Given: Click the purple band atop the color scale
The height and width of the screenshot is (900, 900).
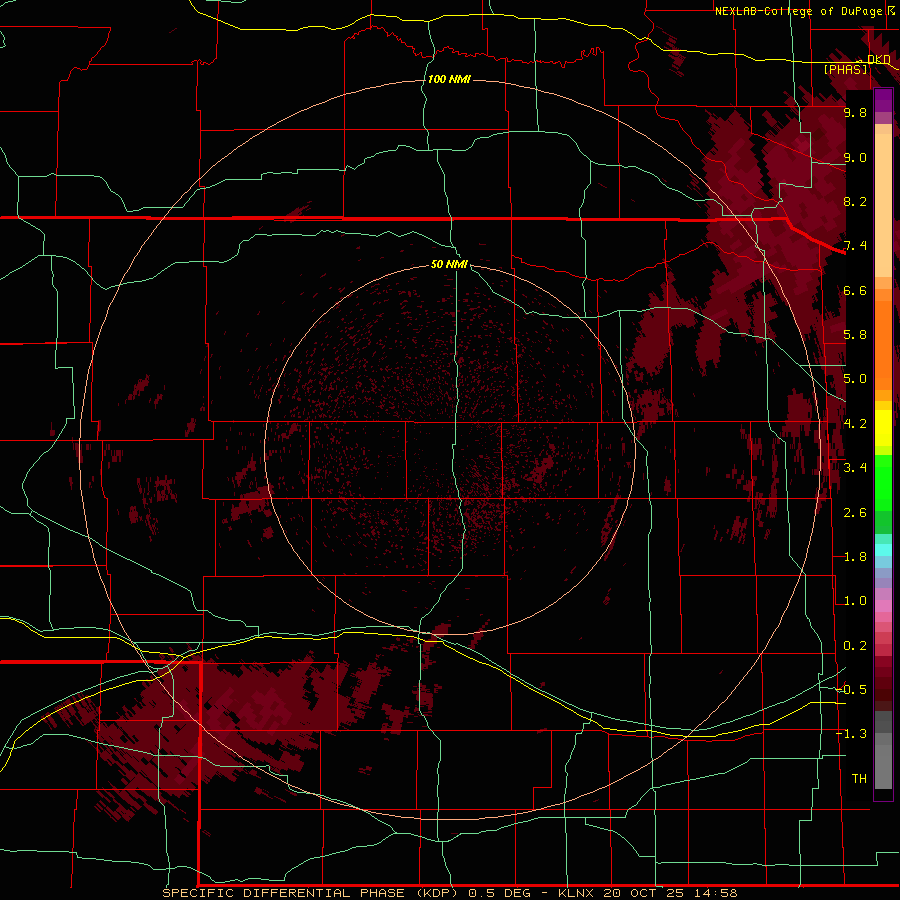Looking at the screenshot, I should [883, 100].
